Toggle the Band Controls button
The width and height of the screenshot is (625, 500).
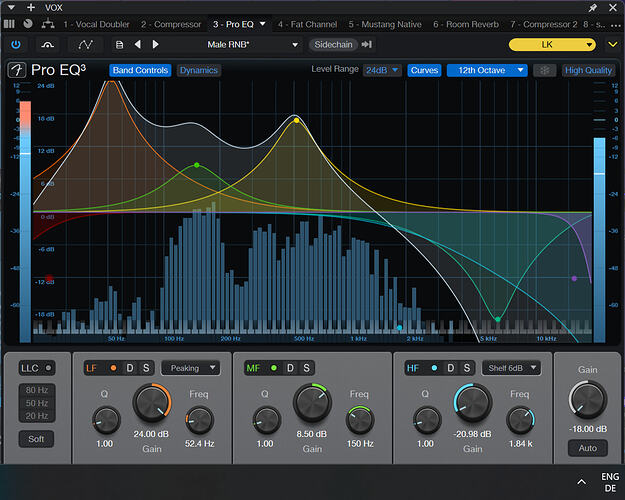(x=140, y=71)
